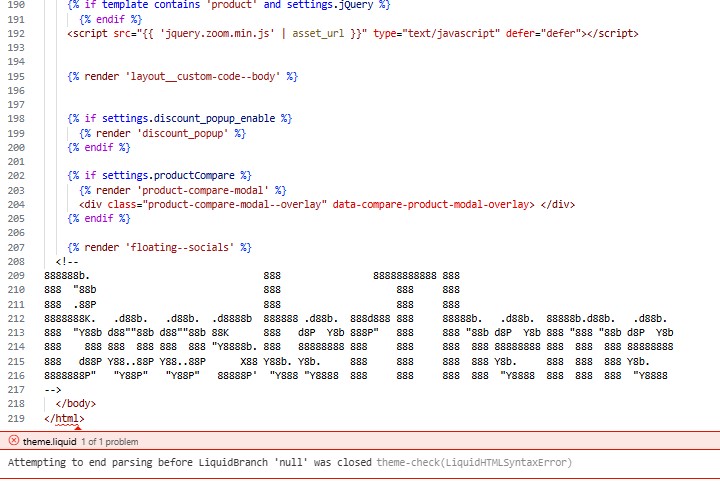This screenshot has height=482, width=720.
Task: Click the 'jquery.zoom.min.js' filename string
Action: point(217,34)
